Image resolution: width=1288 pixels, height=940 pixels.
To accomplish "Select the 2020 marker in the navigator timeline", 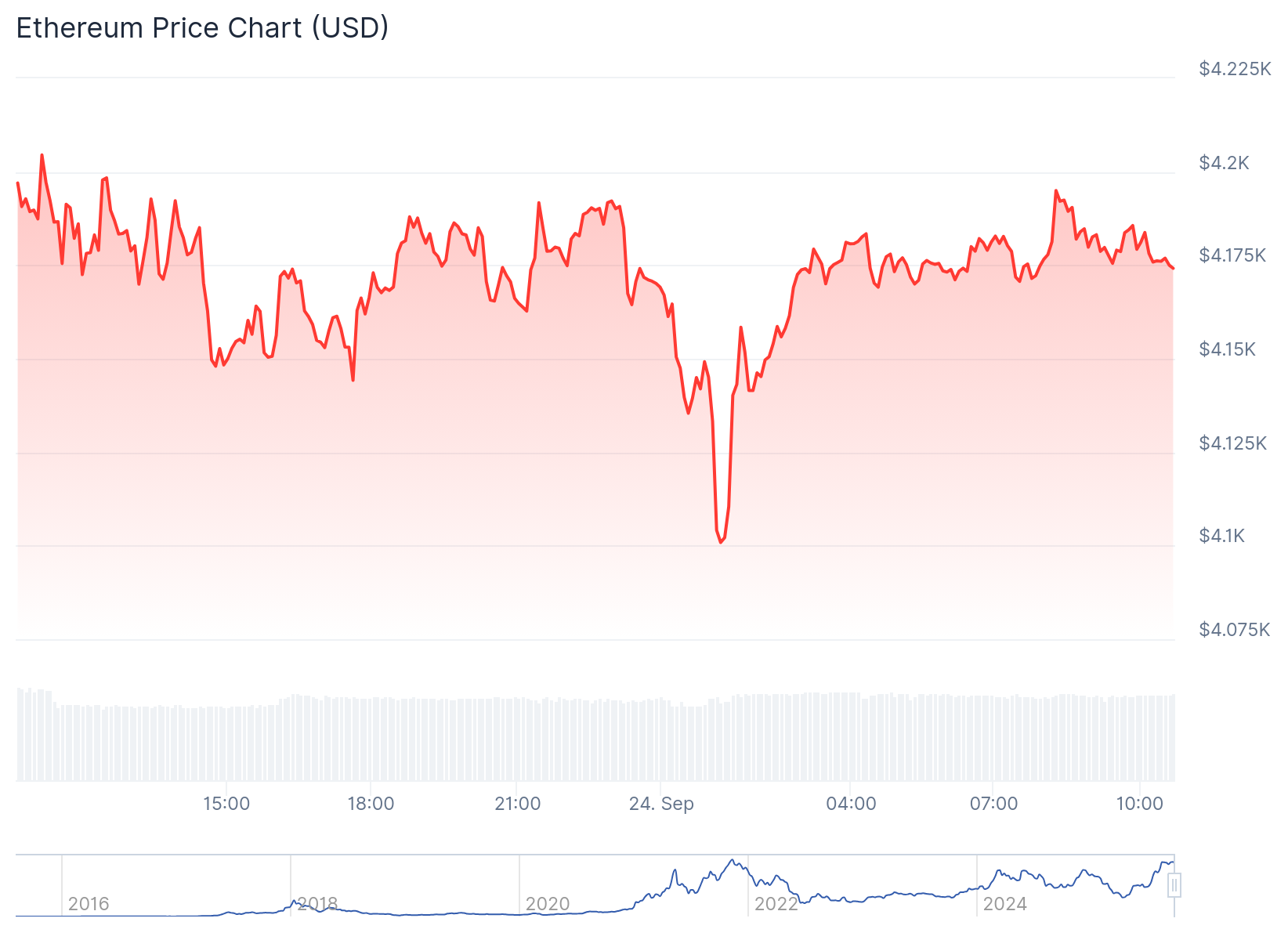I will tap(548, 904).
